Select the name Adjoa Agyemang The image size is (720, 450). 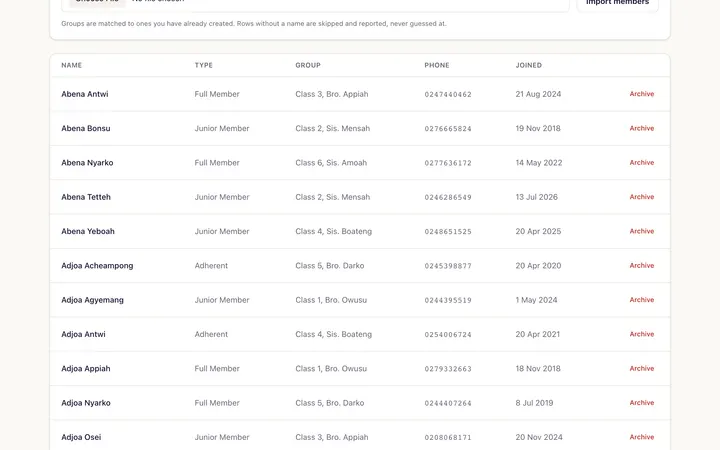tap(92, 300)
